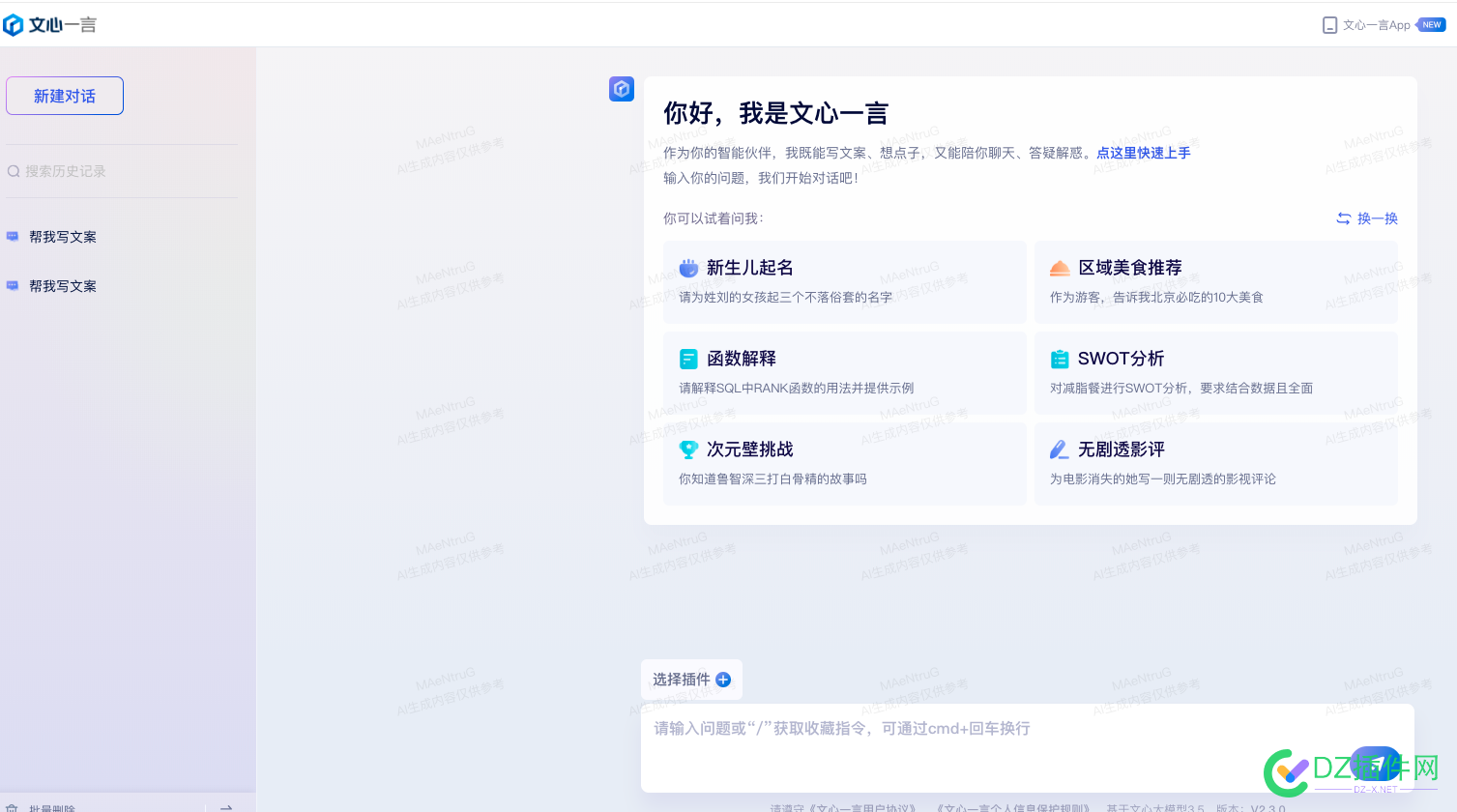The height and width of the screenshot is (812, 1457).
Task: Click the phone icon beside 文心一言App
Action: pyautogui.click(x=1329, y=25)
